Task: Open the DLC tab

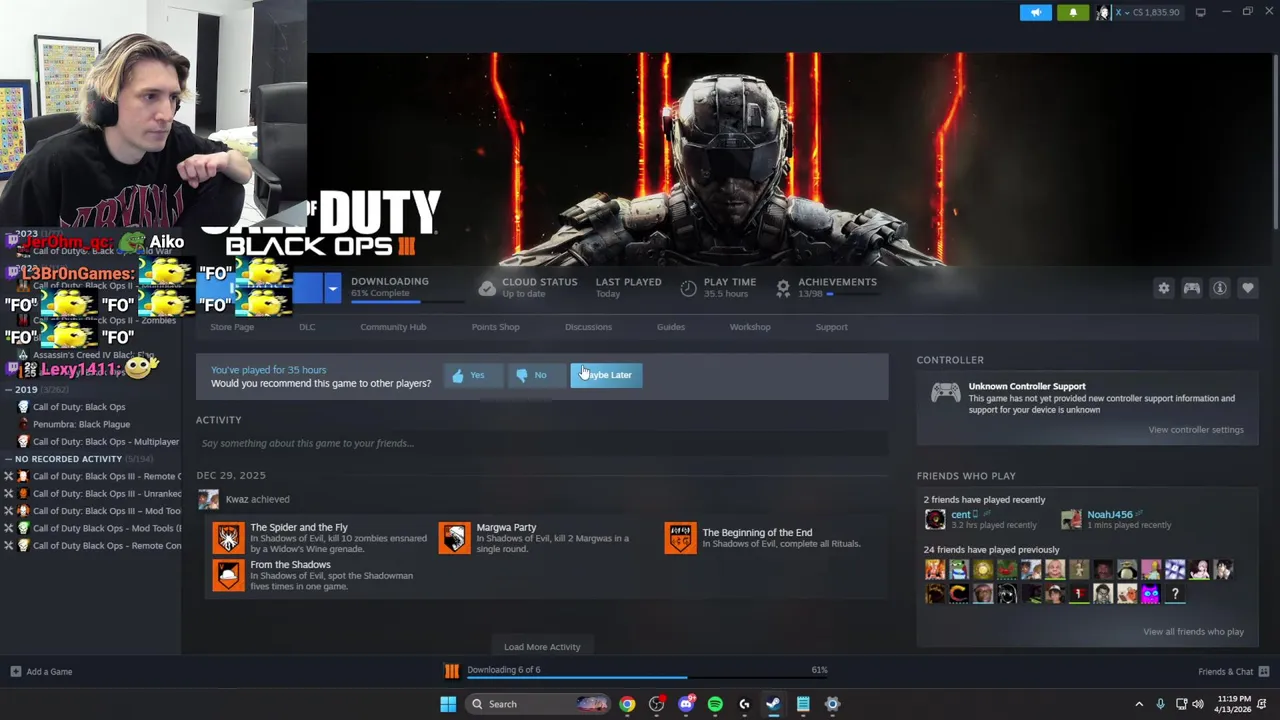Action: (x=307, y=327)
